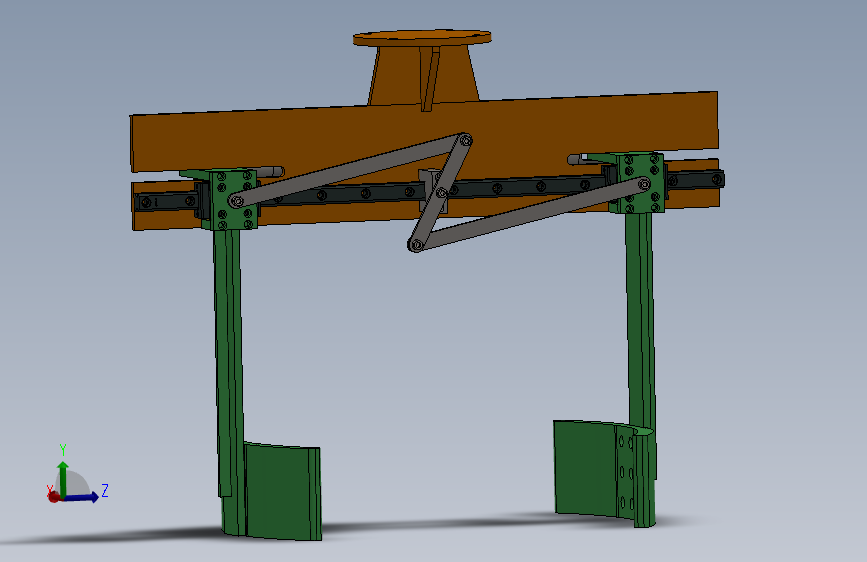
Task: Click the 'Y' label on the triad
Action: (63, 450)
